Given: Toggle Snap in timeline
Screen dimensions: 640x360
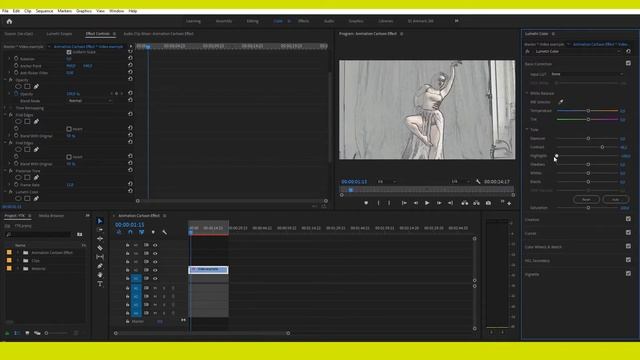Looking at the screenshot, I should [130, 232].
